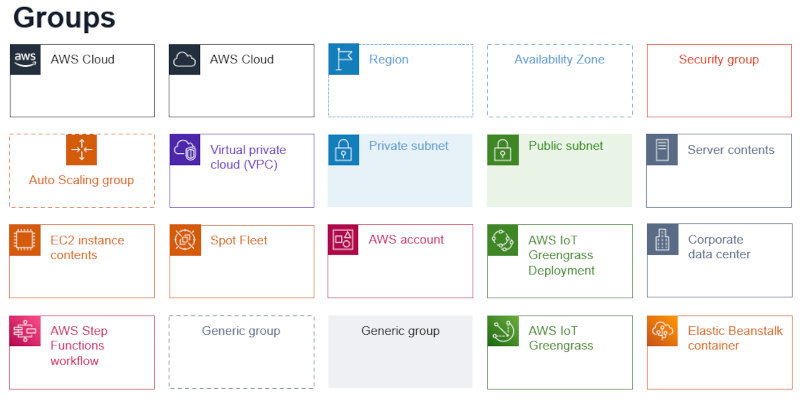Image resolution: width=800 pixels, height=400 pixels.
Task: Click the 'Public subnet' text label
Action: tap(566, 146)
